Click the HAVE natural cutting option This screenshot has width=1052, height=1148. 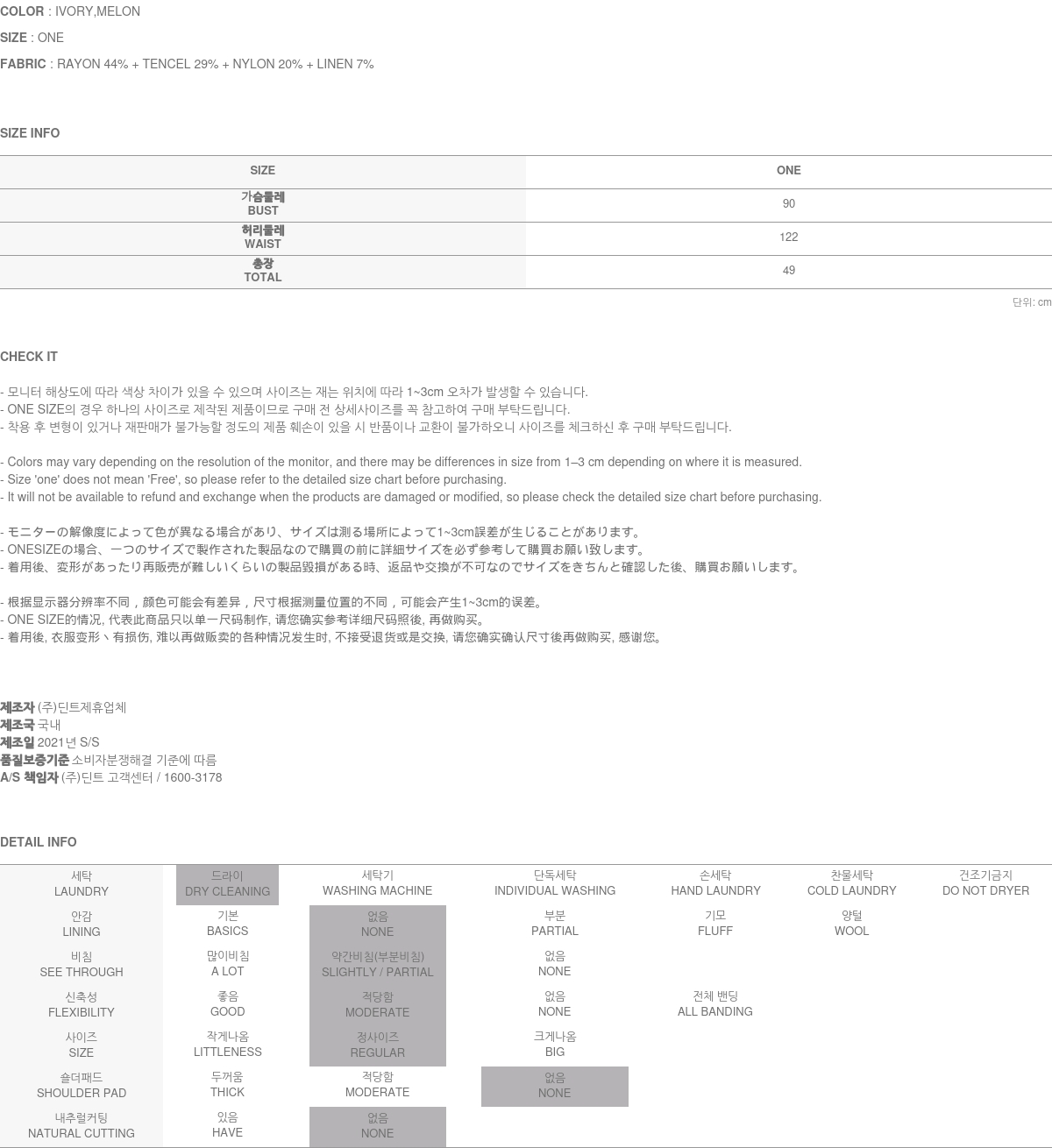click(227, 1125)
